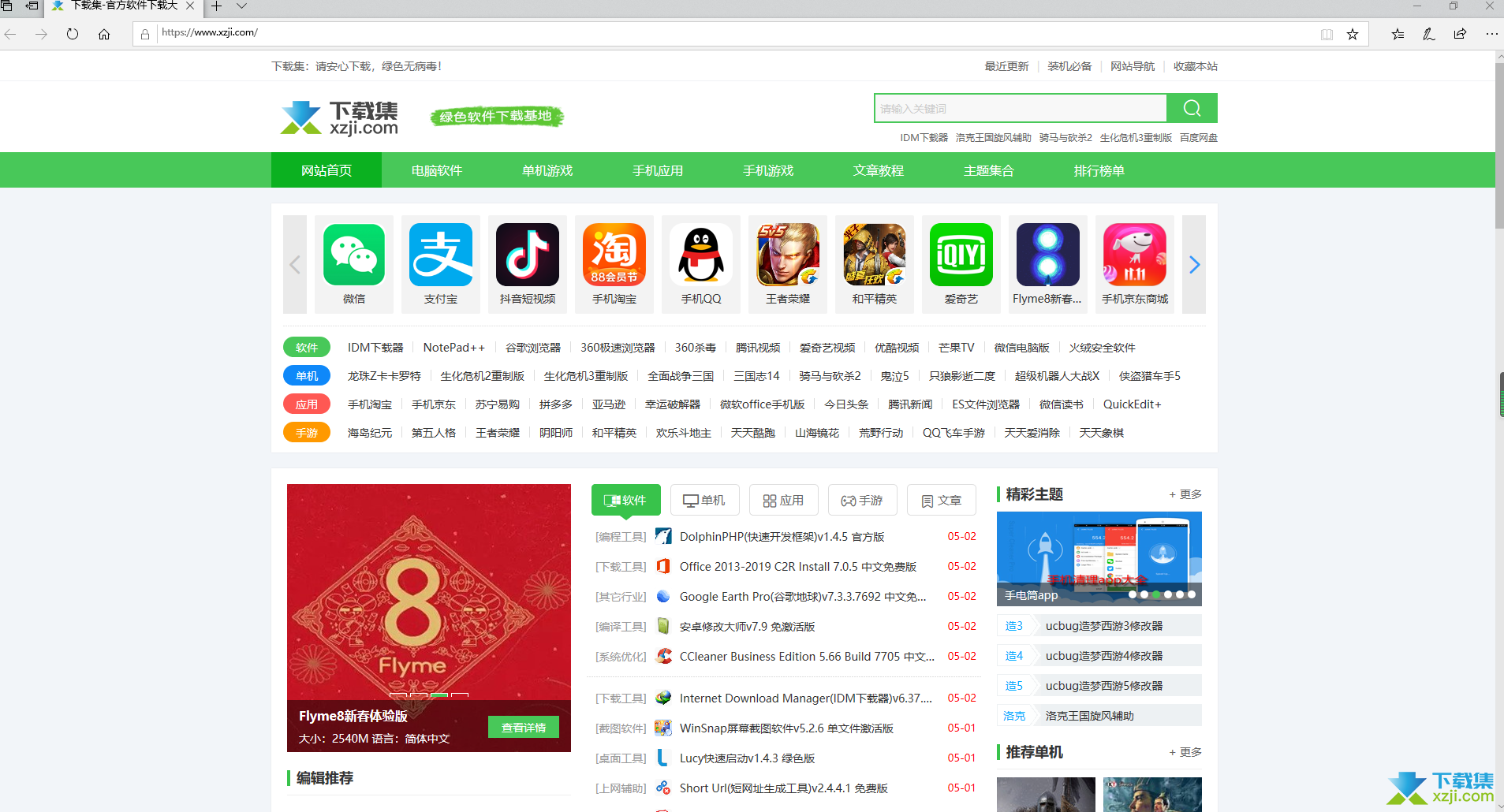Open the Taobao (手机淘宝) app icon

[x=614, y=255]
